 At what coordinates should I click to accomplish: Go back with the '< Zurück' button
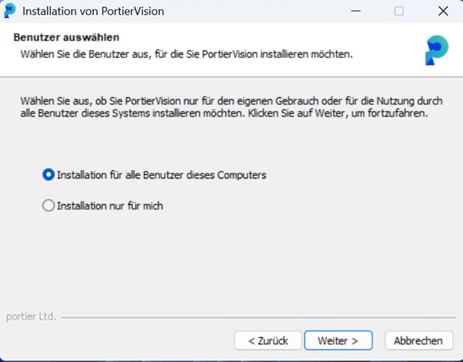pos(268,341)
